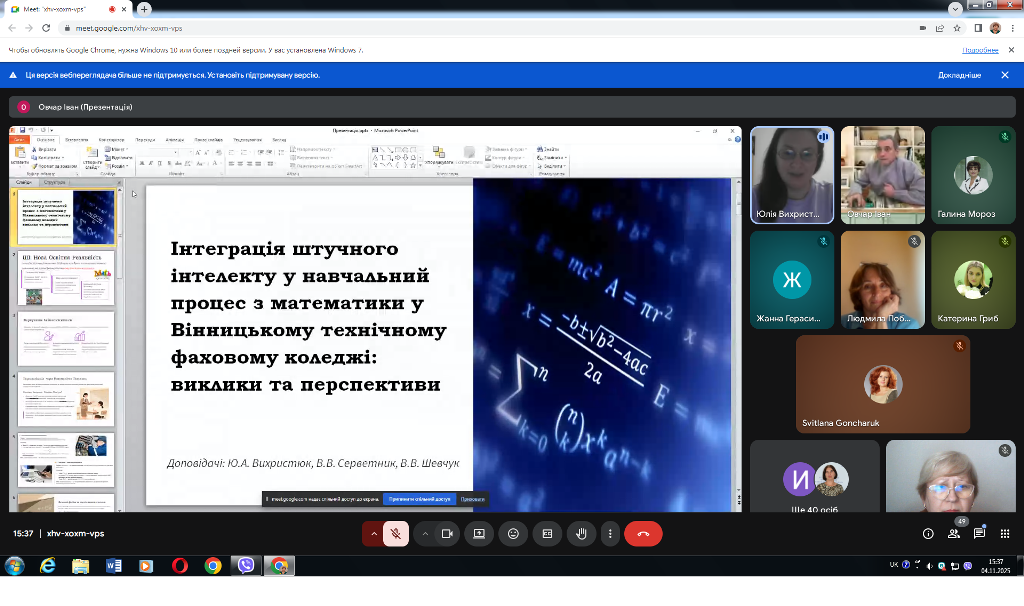
Task: Open the three-dot more options menu
Action: 609,534
